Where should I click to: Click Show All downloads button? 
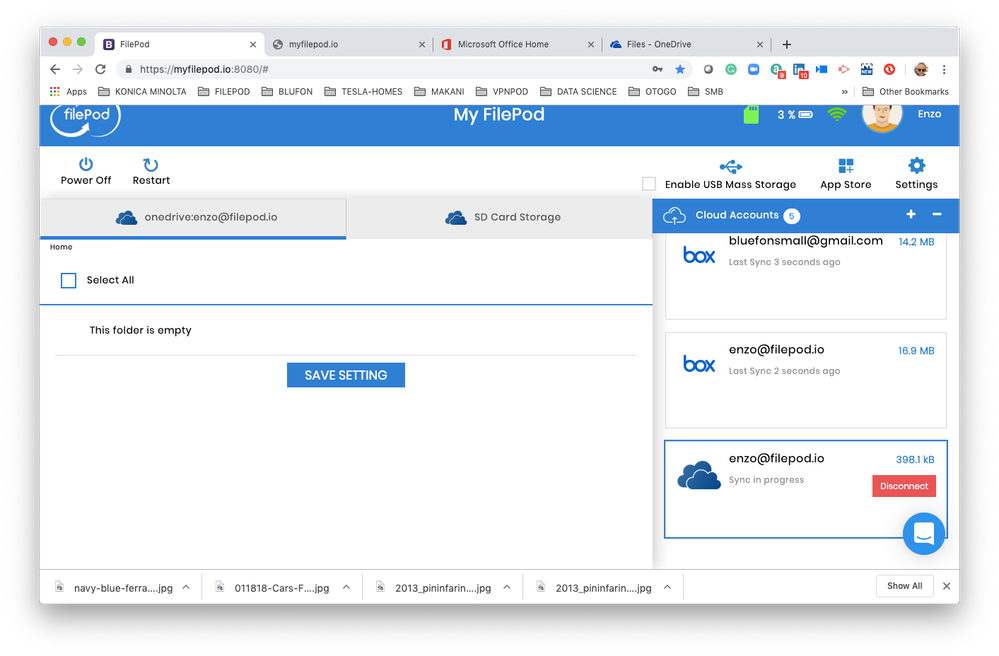coord(905,586)
